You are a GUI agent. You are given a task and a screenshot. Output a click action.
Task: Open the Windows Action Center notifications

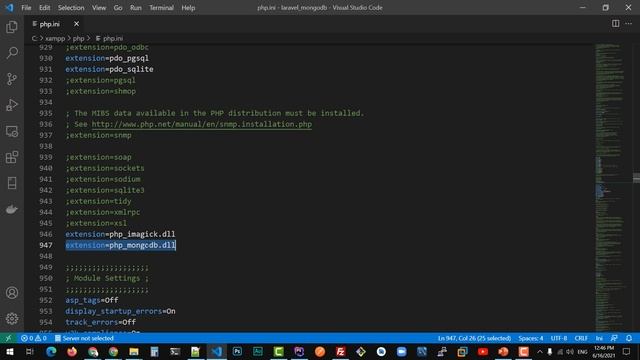point(627,351)
